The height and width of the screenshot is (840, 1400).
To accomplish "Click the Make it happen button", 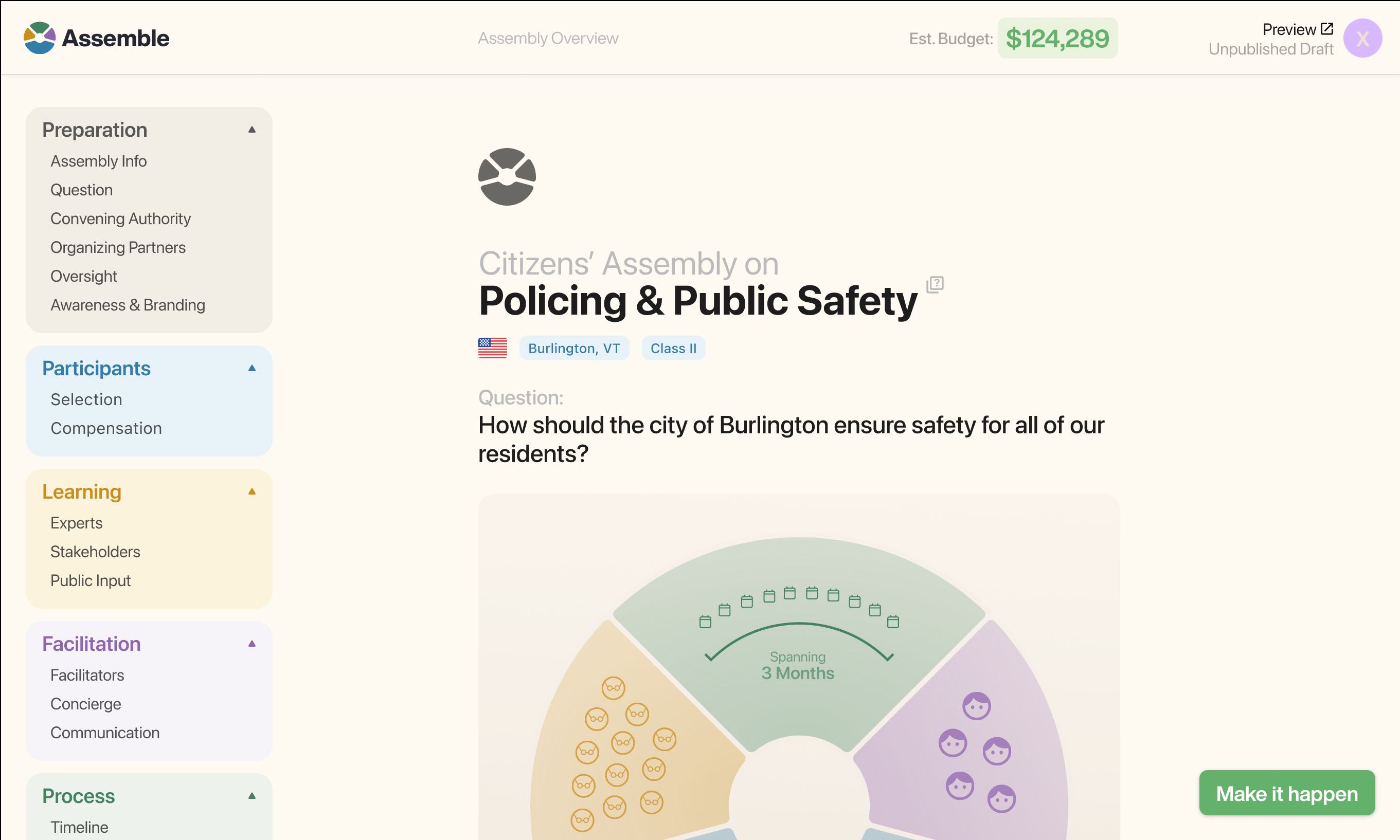I will click(x=1287, y=793).
